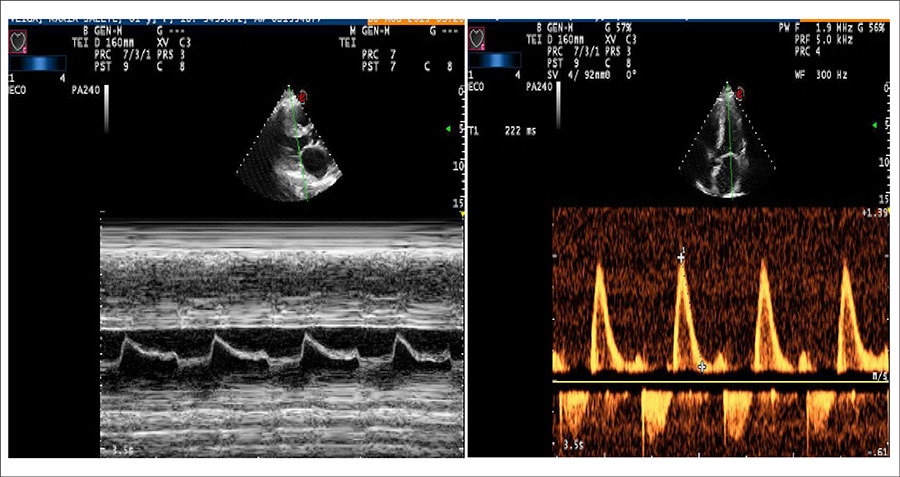Click the red orientation marker on M-mode sector
The height and width of the screenshot is (477, 900).
pos(302,98)
